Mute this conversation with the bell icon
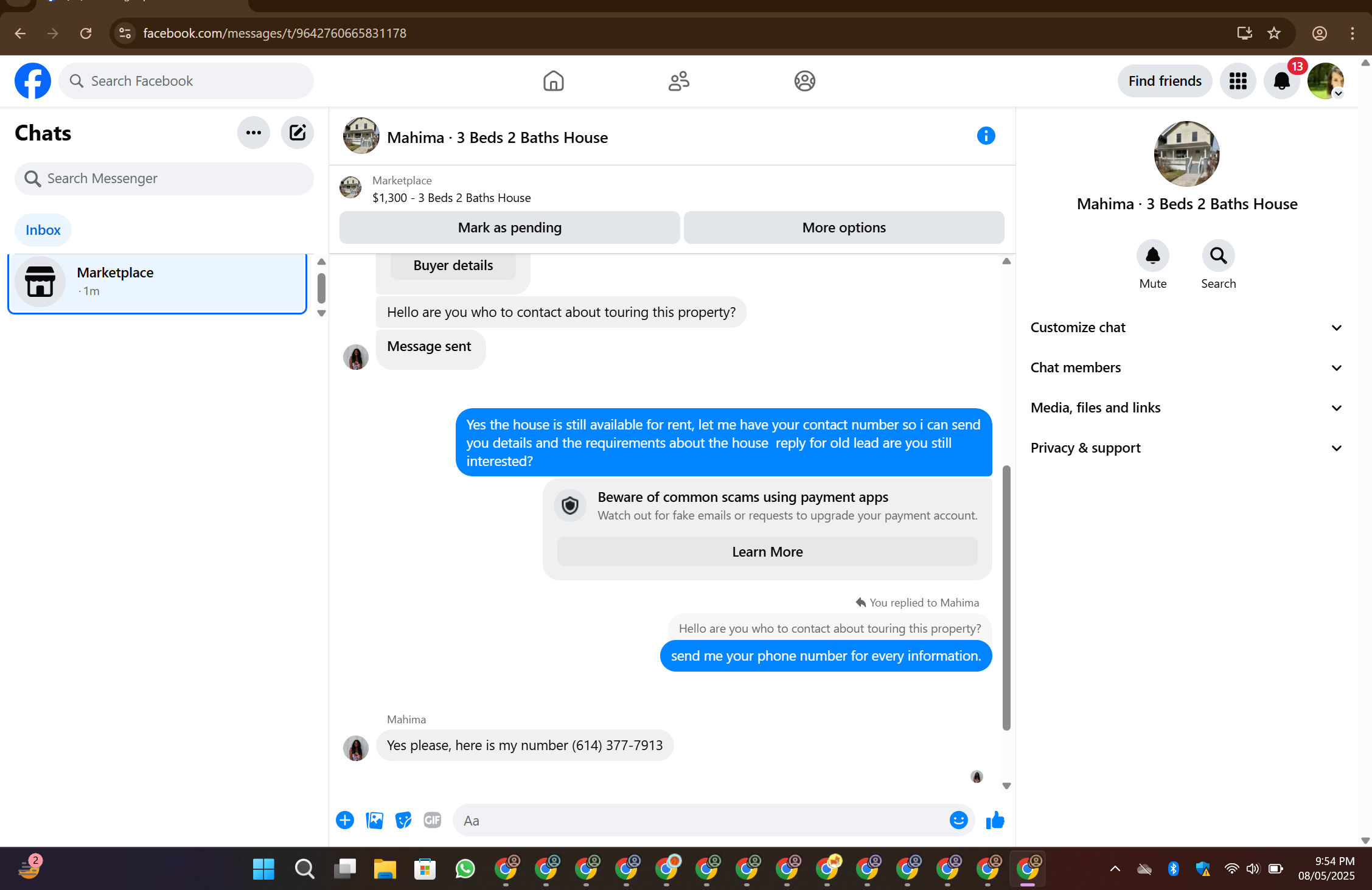The width and height of the screenshot is (1372, 890). pyautogui.click(x=1152, y=256)
